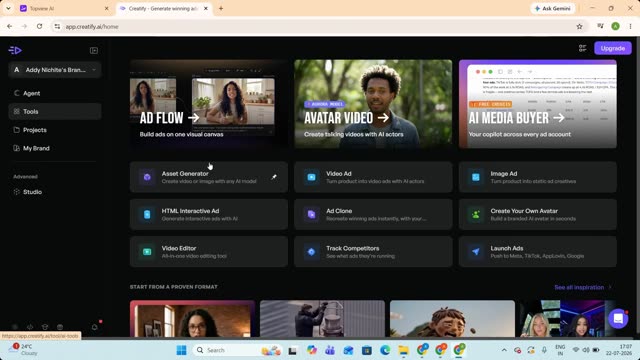Open Studio under Advanced
This screenshot has height=360, width=640.
55,192
